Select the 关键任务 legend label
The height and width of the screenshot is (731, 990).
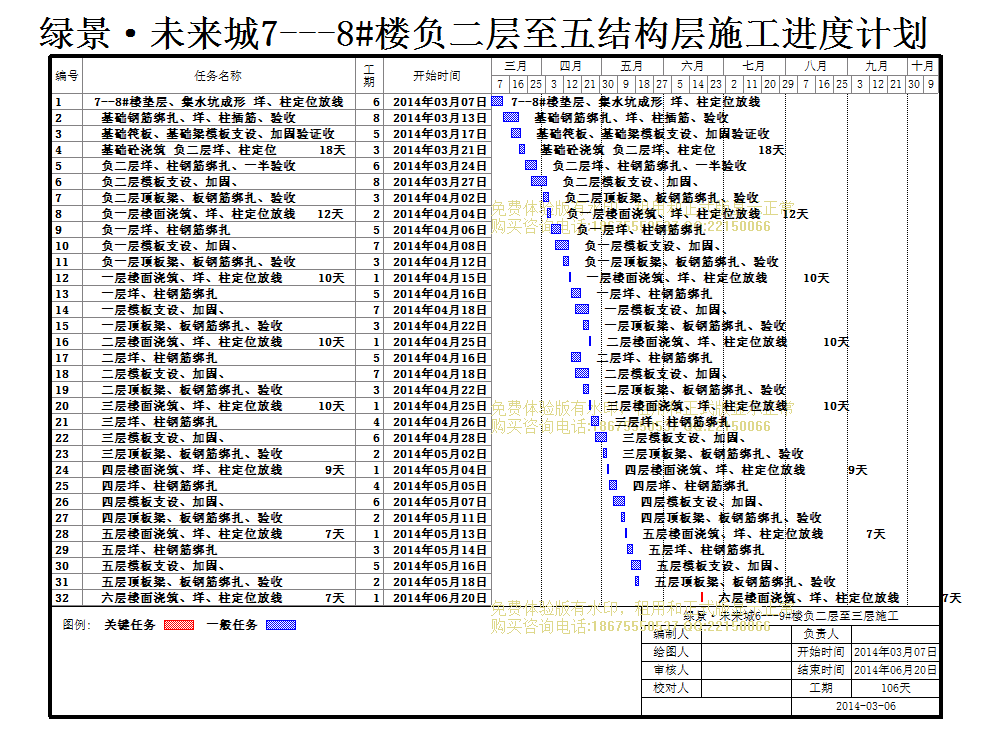(129, 625)
